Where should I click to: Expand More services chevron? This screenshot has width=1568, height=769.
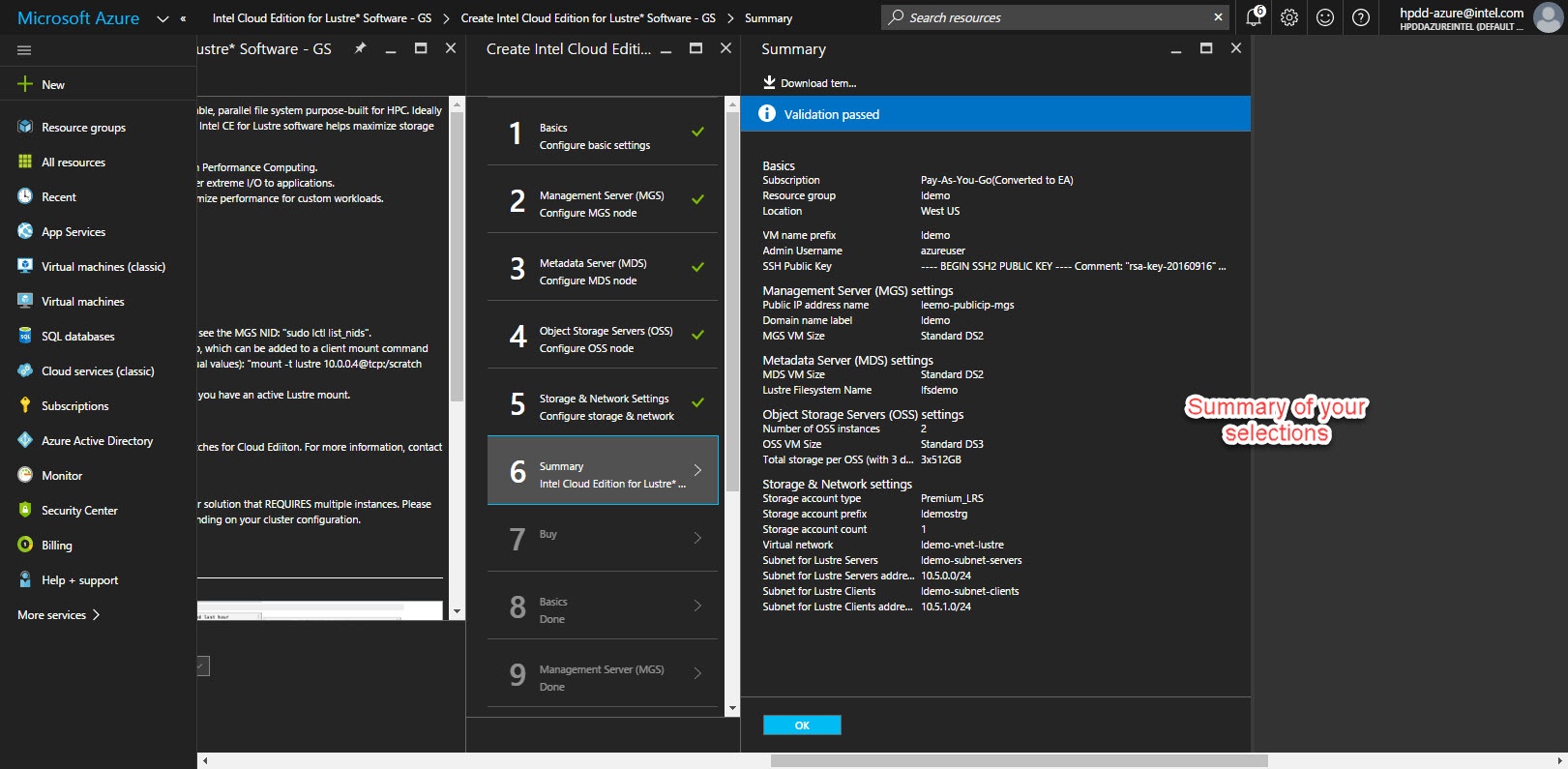tap(96, 614)
